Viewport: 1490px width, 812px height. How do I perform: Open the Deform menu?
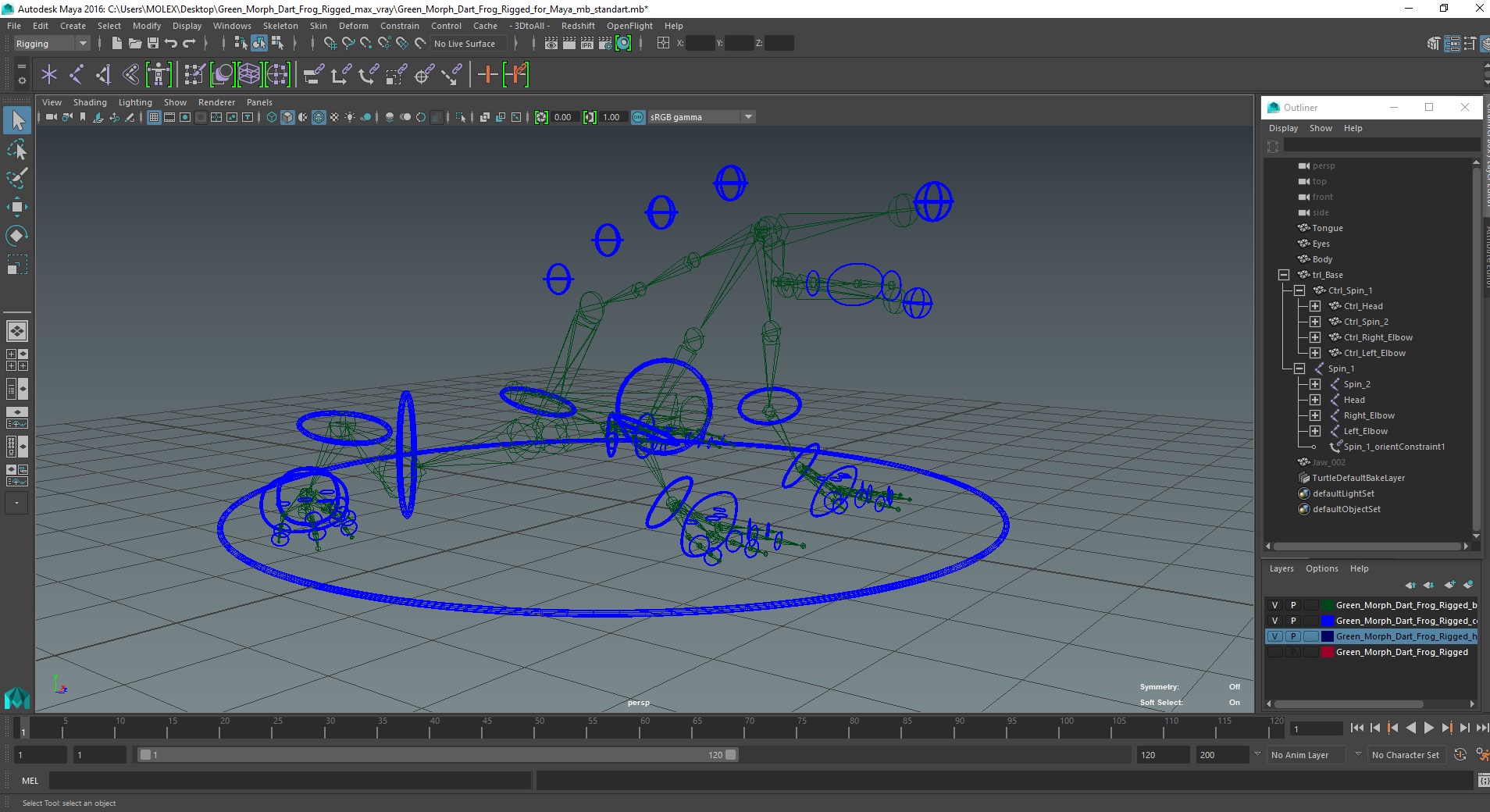[x=354, y=26]
